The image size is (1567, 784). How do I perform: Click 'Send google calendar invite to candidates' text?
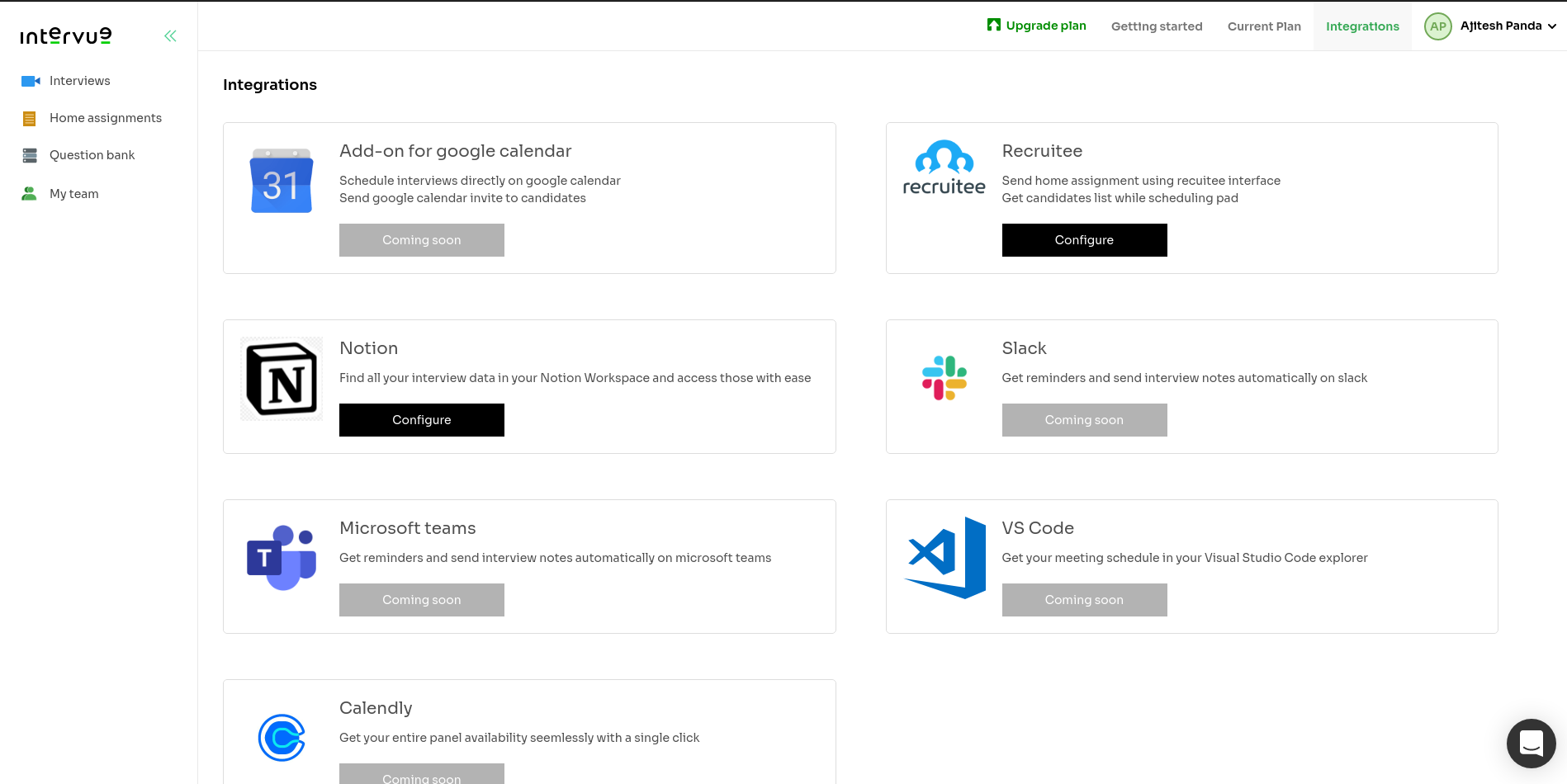tap(462, 198)
